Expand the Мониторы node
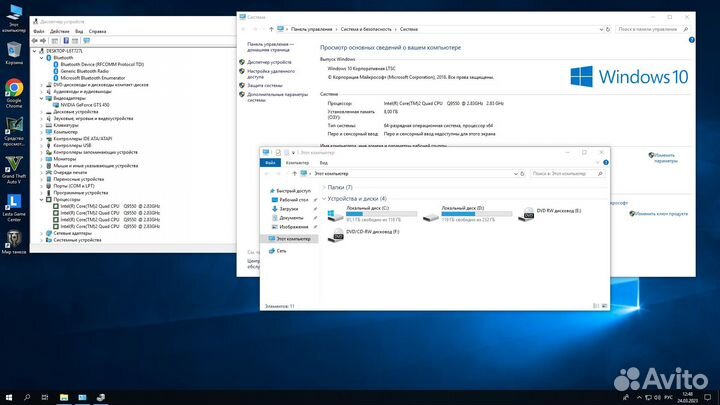This screenshot has width=720, height=405. (x=41, y=159)
